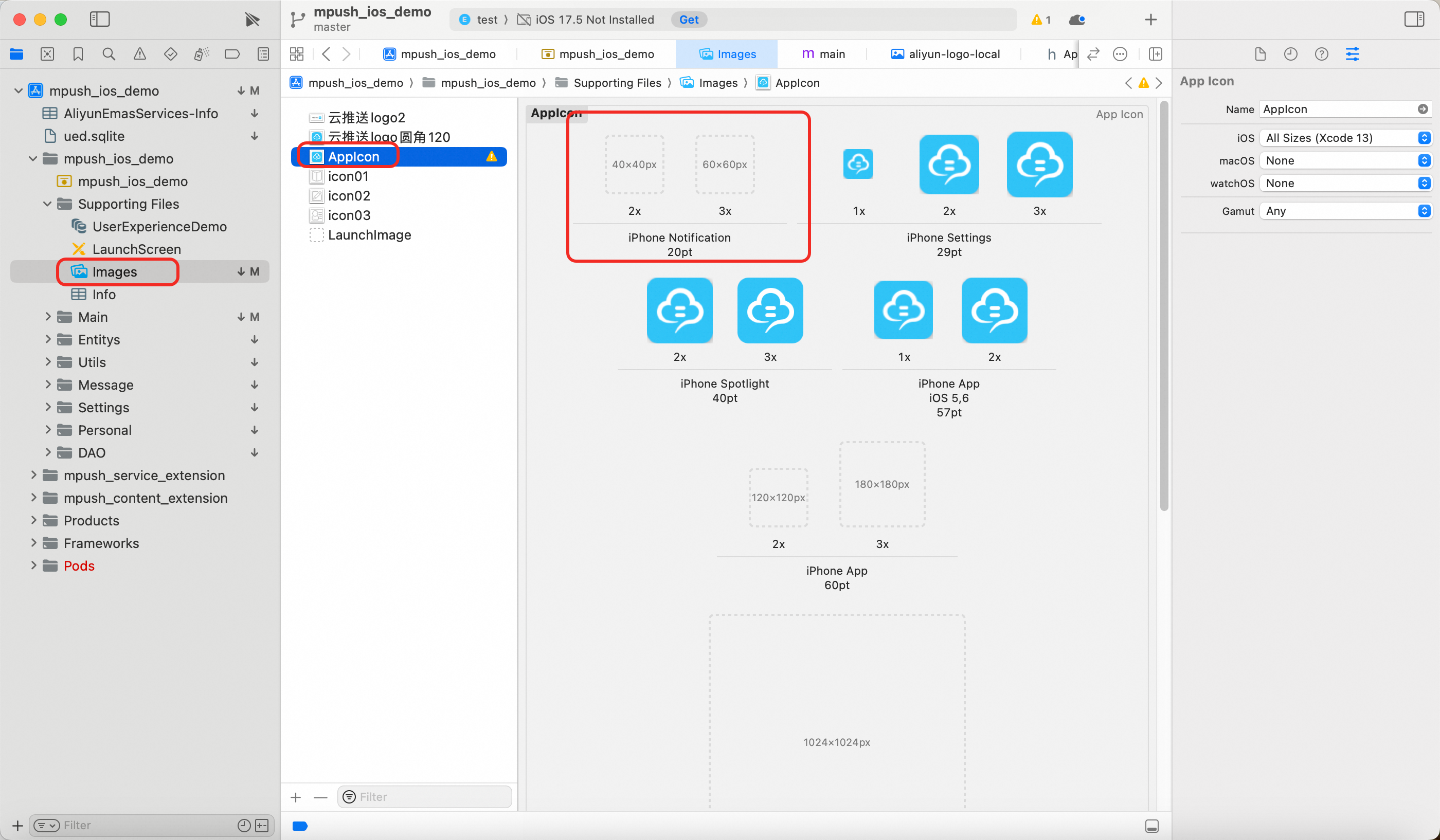Click the warning count indicator in toolbar
This screenshot has height=840, width=1440.
click(x=1040, y=20)
